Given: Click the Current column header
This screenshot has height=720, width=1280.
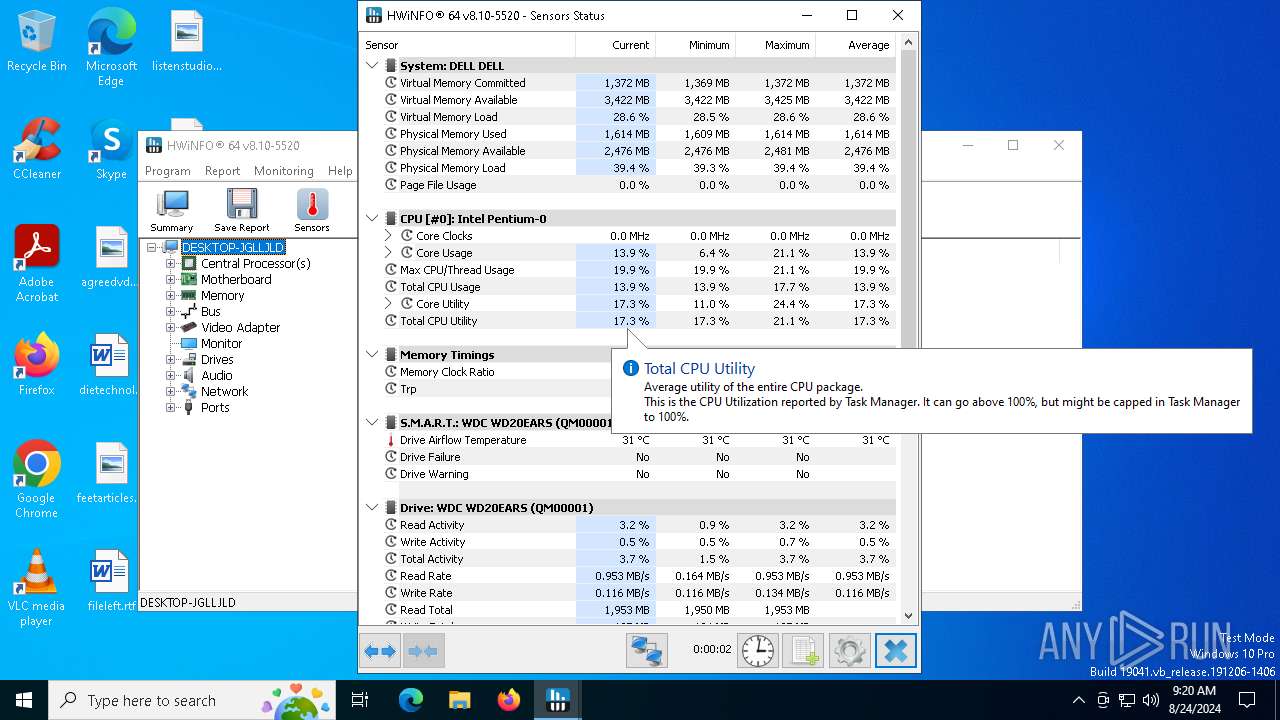Looking at the screenshot, I should 615,45.
